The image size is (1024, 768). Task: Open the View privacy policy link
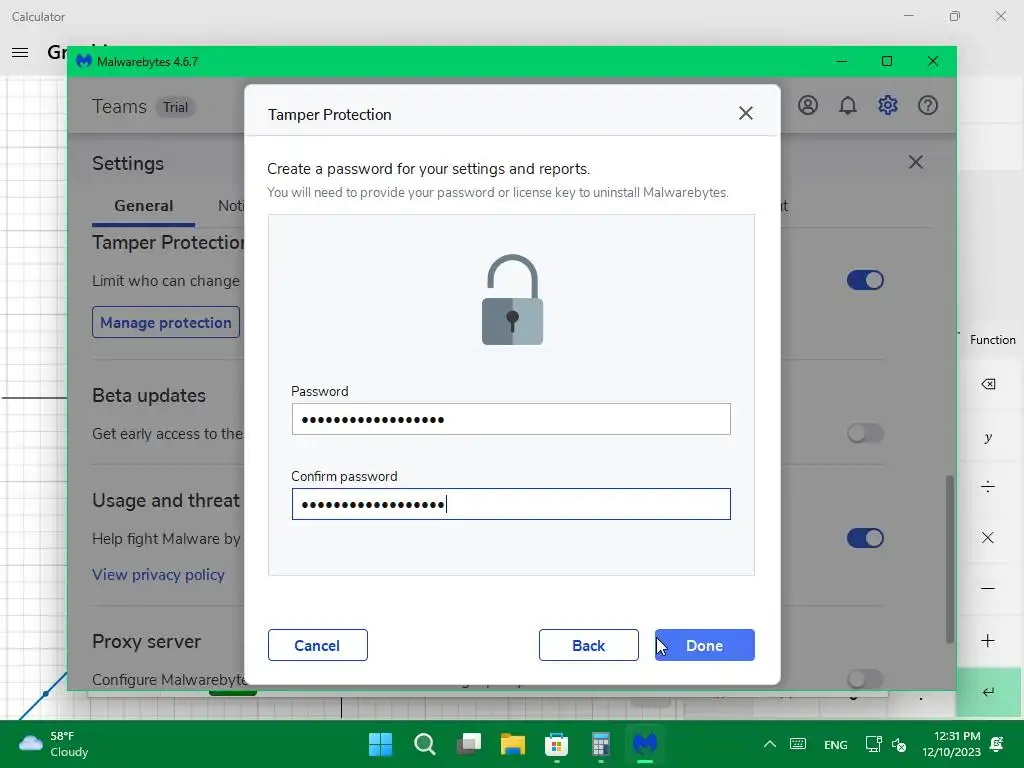(x=158, y=575)
